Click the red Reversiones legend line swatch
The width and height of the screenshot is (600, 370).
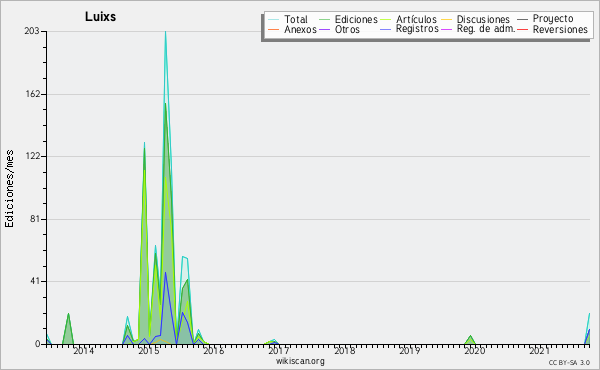(x=522, y=30)
